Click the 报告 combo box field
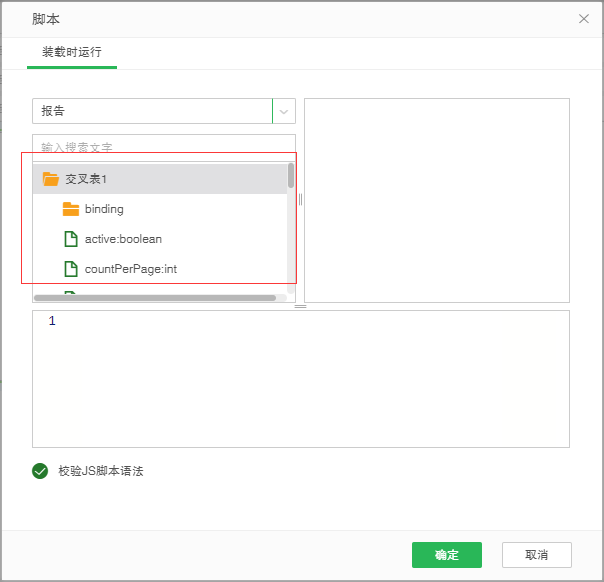The image size is (604, 582). click(152, 111)
